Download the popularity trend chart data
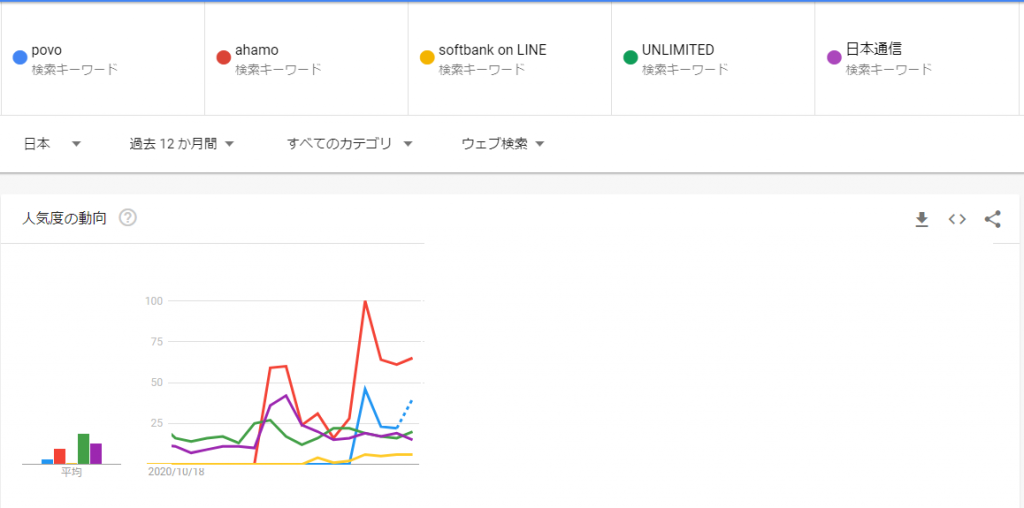This screenshot has height=508, width=1024. (x=921, y=219)
